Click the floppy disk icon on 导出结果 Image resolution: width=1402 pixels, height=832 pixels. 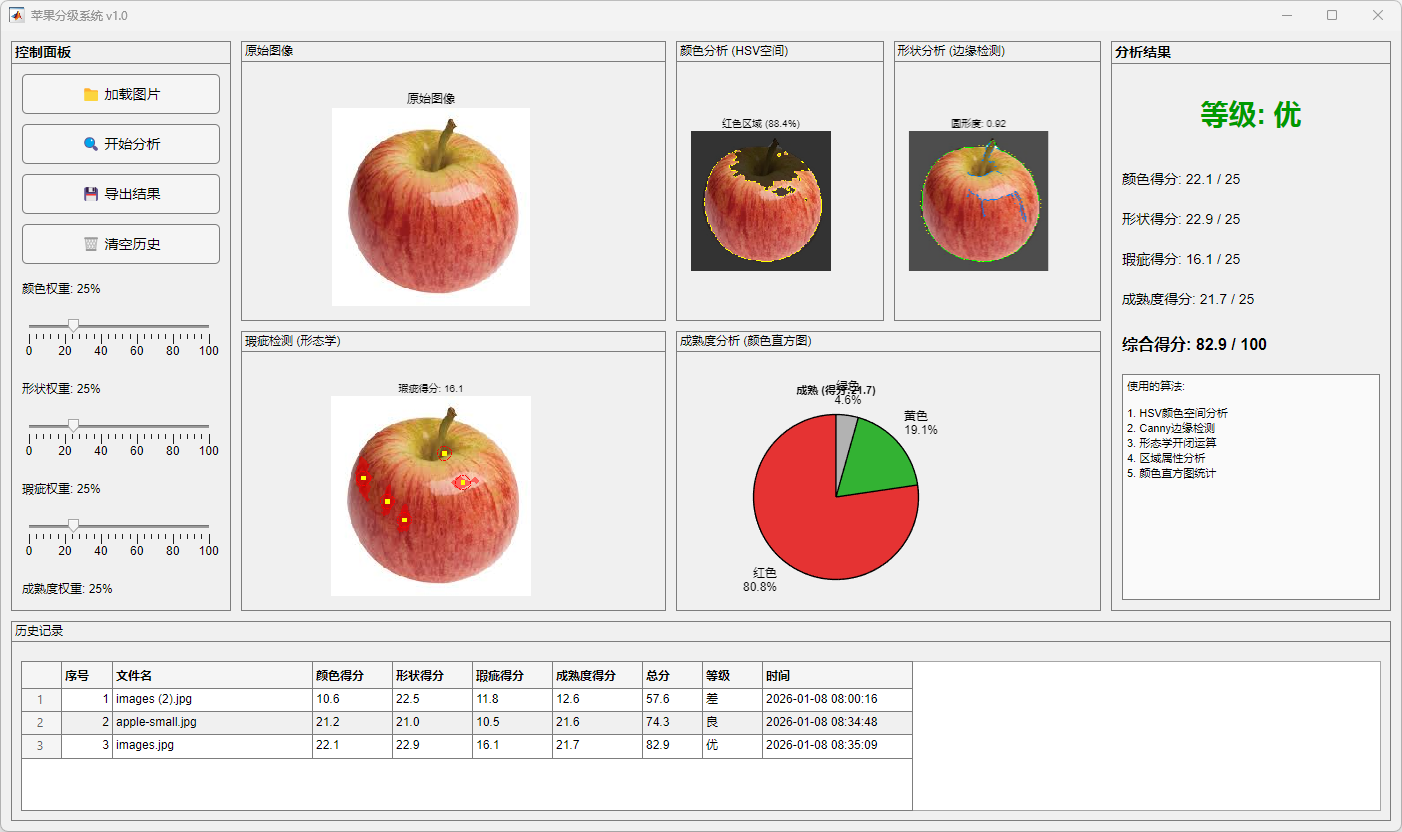(91, 194)
